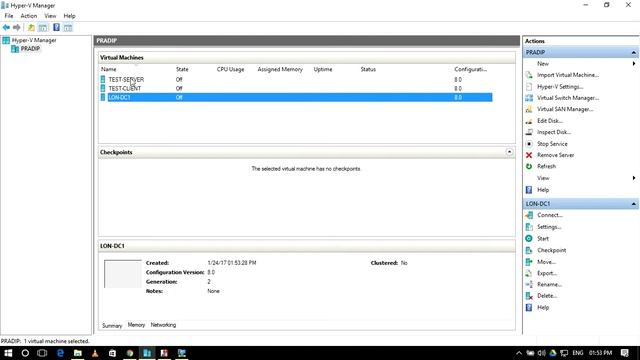Click the Export action icon

529,273
